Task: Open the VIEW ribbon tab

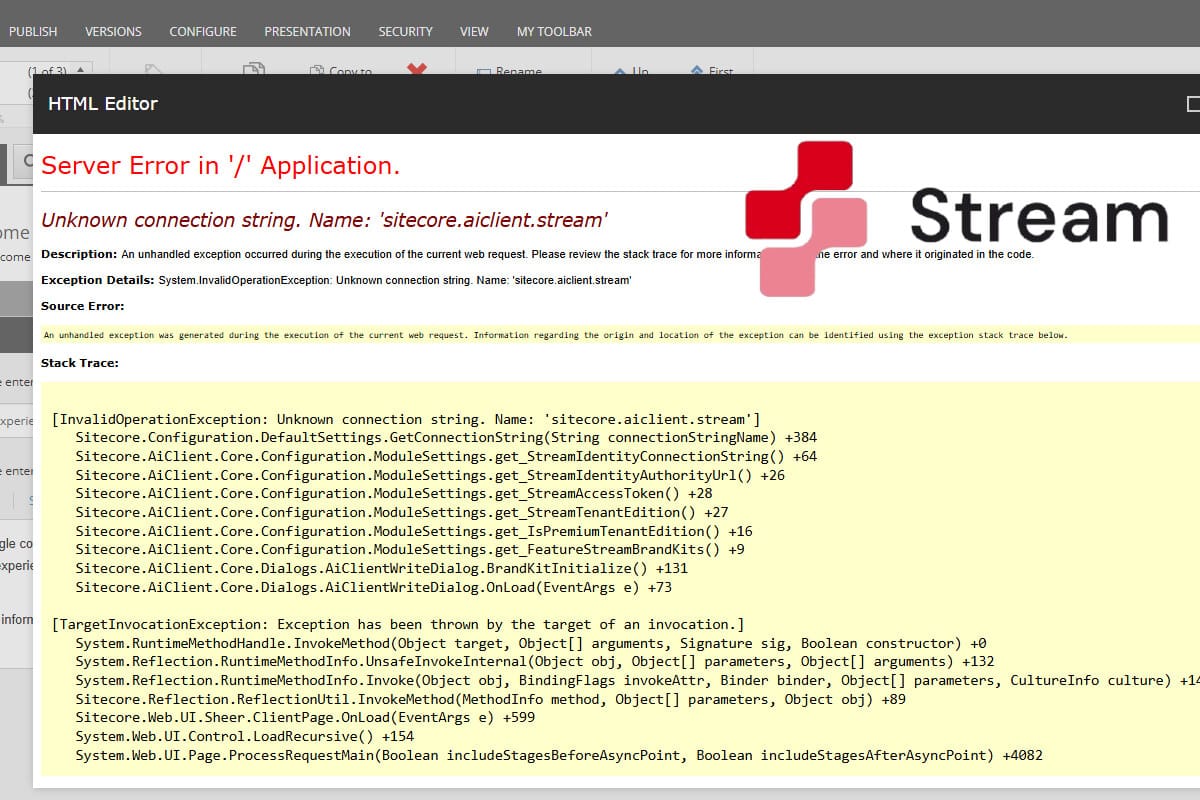Action: [474, 31]
